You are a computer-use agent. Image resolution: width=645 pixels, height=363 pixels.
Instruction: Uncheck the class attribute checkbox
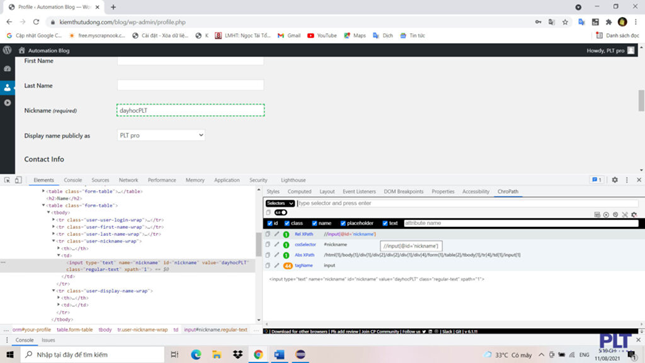coord(287,223)
